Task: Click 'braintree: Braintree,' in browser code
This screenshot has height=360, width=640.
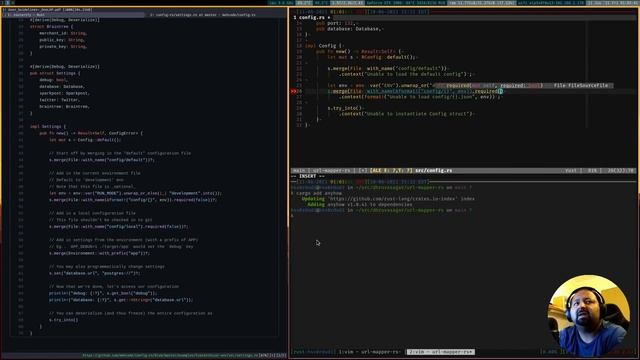Action: [64, 107]
